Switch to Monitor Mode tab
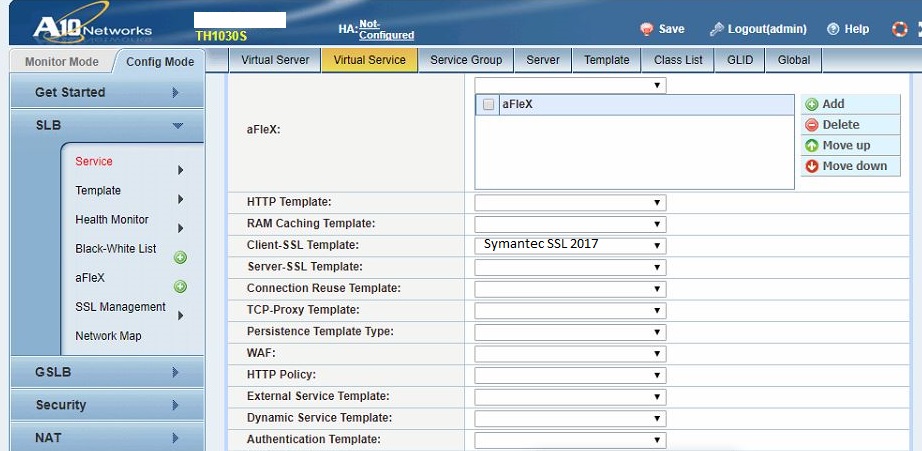The image size is (922, 451). coord(61,62)
